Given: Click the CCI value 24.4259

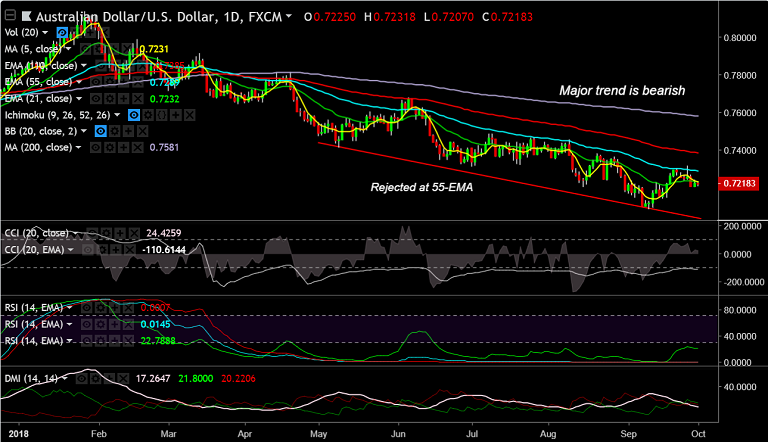Looking at the screenshot, I should [164, 233].
